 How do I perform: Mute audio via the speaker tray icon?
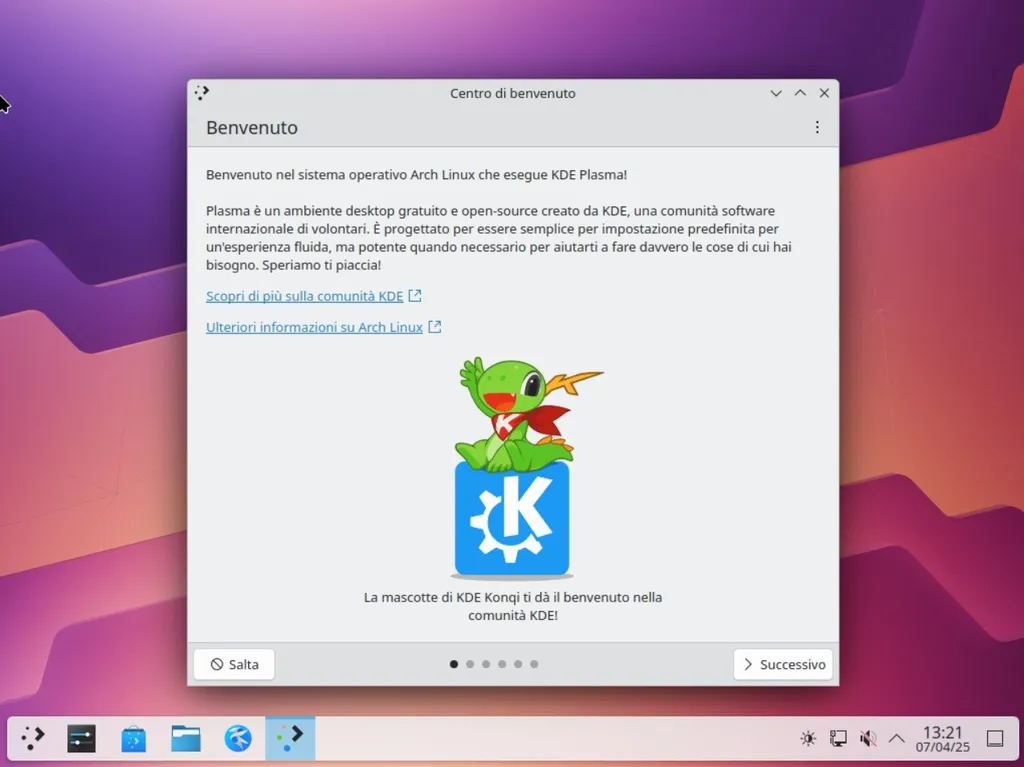click(866, 738)
